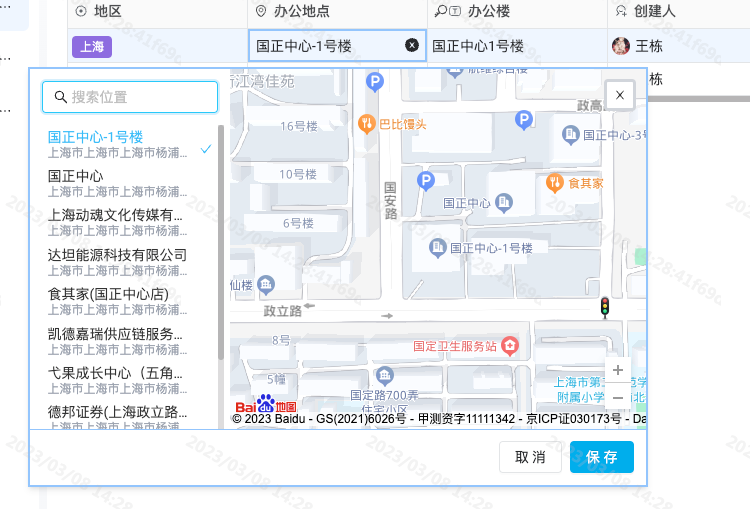Click 仙楼 building marker on map
Image resolution: width=750 pixels, height=509 pixels.
(x=266, y=285)
